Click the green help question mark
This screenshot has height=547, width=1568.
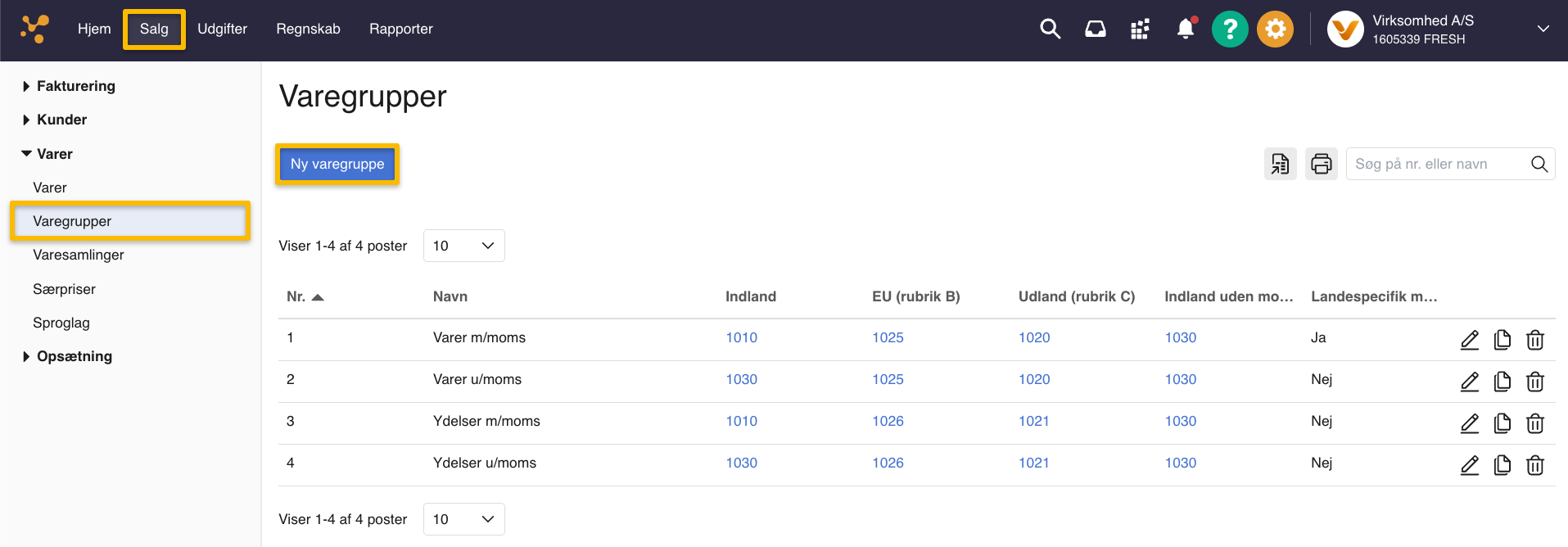point(1229,29)
